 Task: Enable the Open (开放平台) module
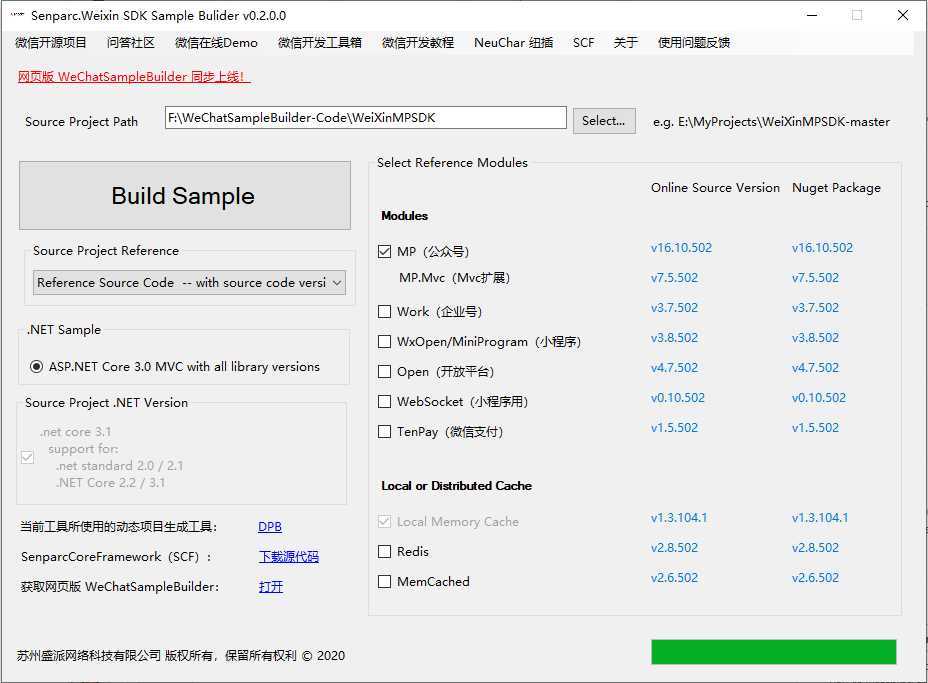(x=385, y=372)
